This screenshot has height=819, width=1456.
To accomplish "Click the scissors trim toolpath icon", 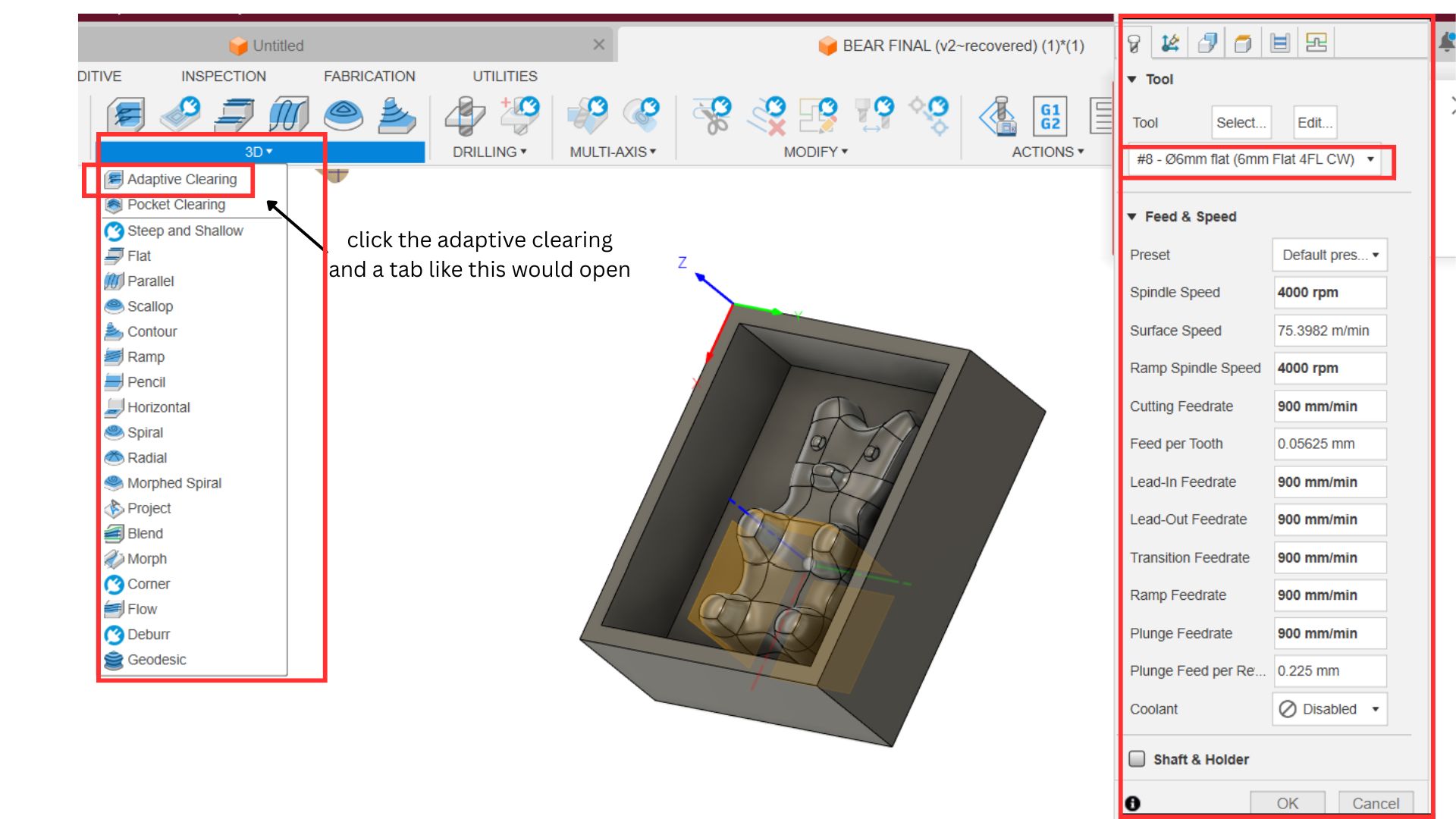I will (711, 115).
